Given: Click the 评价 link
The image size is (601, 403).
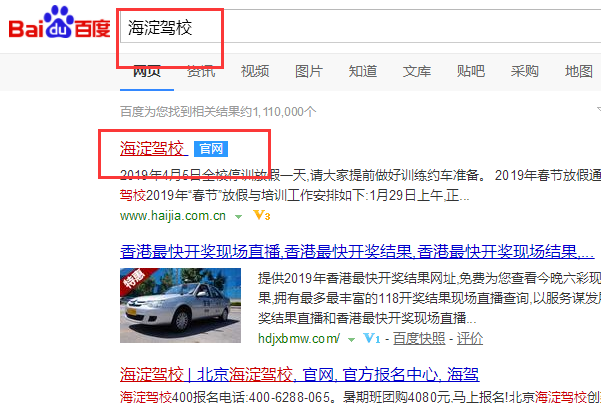Looking at the screenshot, I should point(470,339).
